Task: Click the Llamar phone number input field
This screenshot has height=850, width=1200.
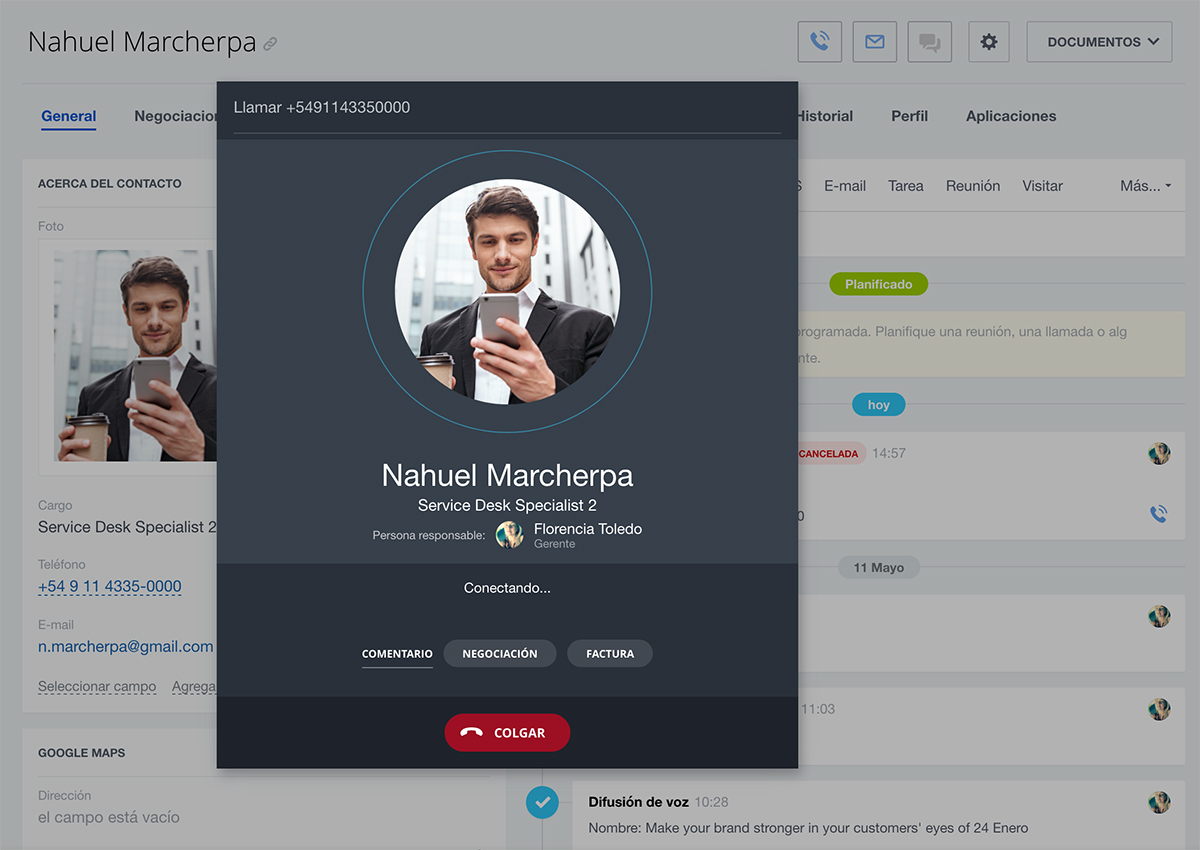Action: (507, 108)
